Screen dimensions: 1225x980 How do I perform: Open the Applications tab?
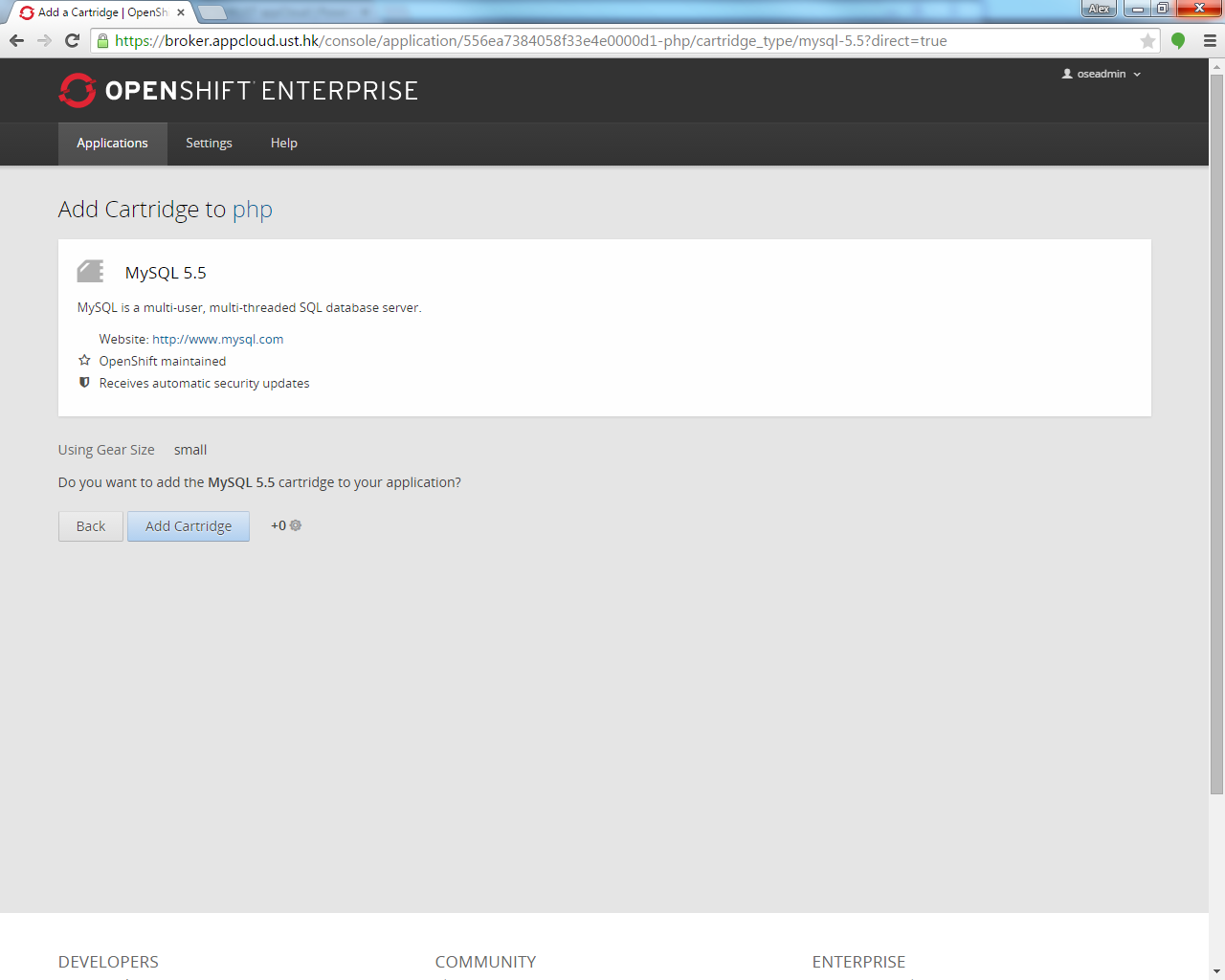(112, 144)
